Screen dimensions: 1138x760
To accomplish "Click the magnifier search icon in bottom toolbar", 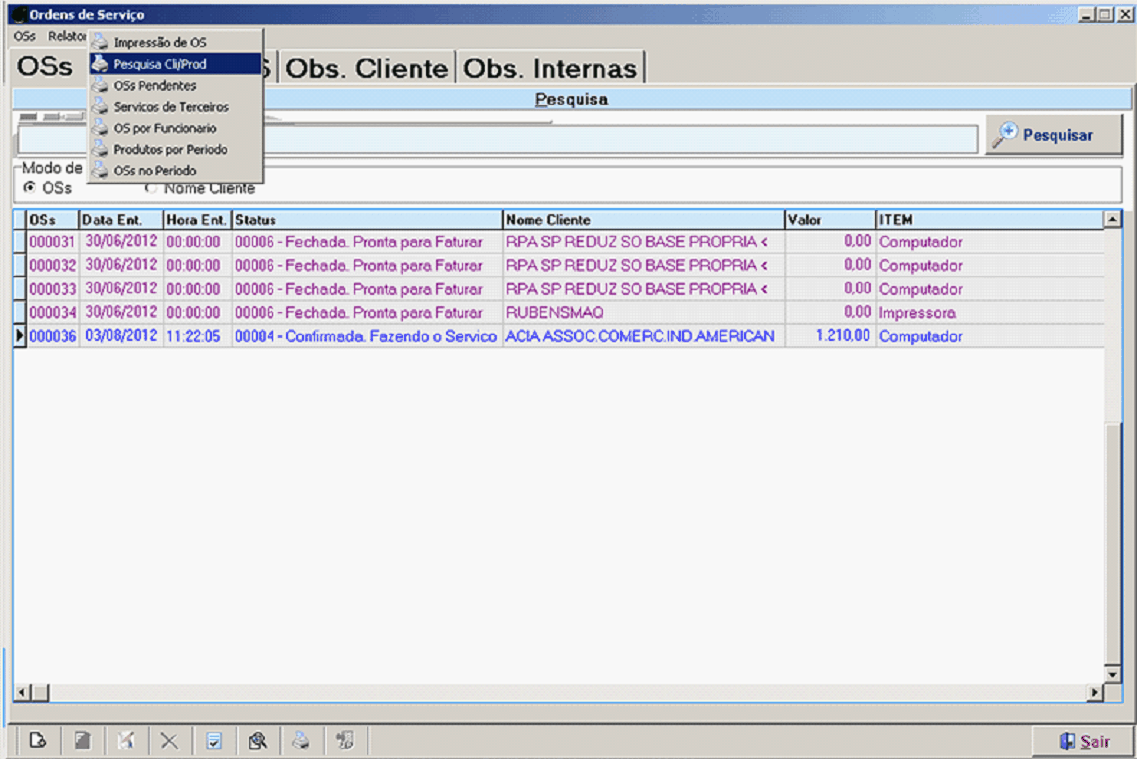I will coord(257,741).
